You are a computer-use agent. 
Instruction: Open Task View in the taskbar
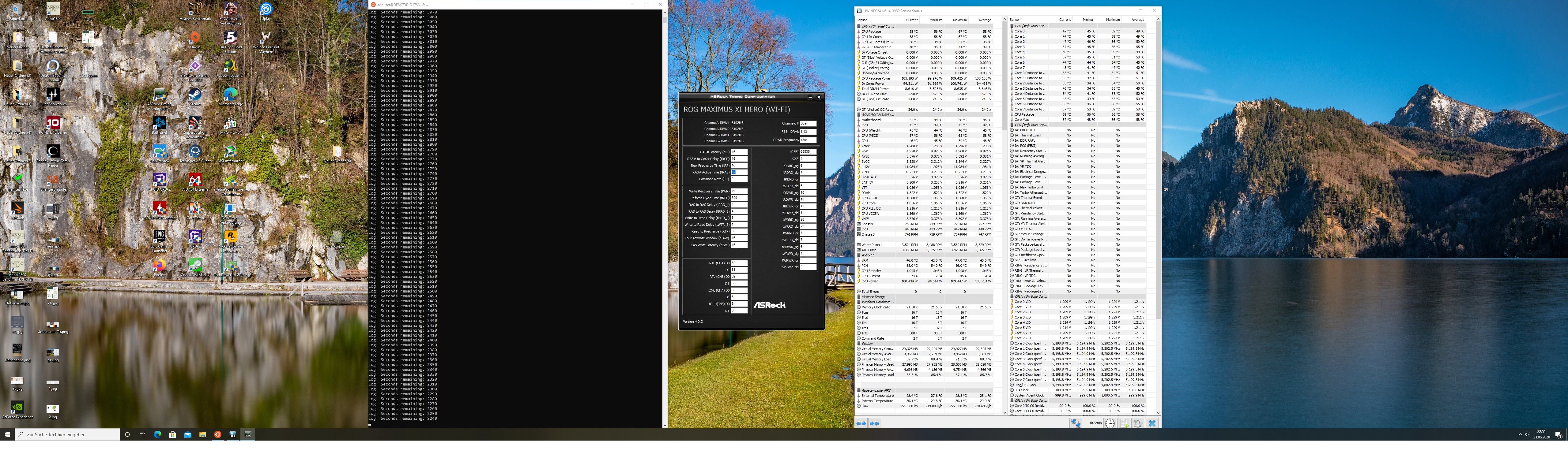click(x=142, y=435)
